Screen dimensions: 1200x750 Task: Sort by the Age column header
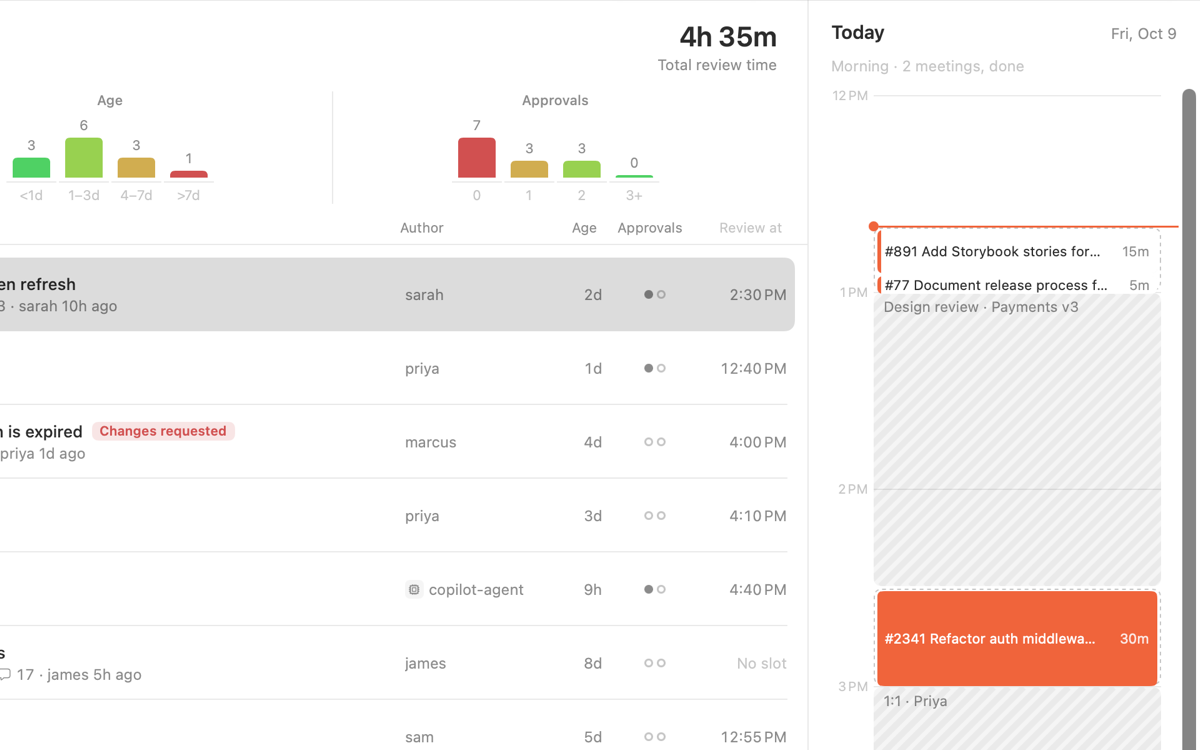click(584, 228)
